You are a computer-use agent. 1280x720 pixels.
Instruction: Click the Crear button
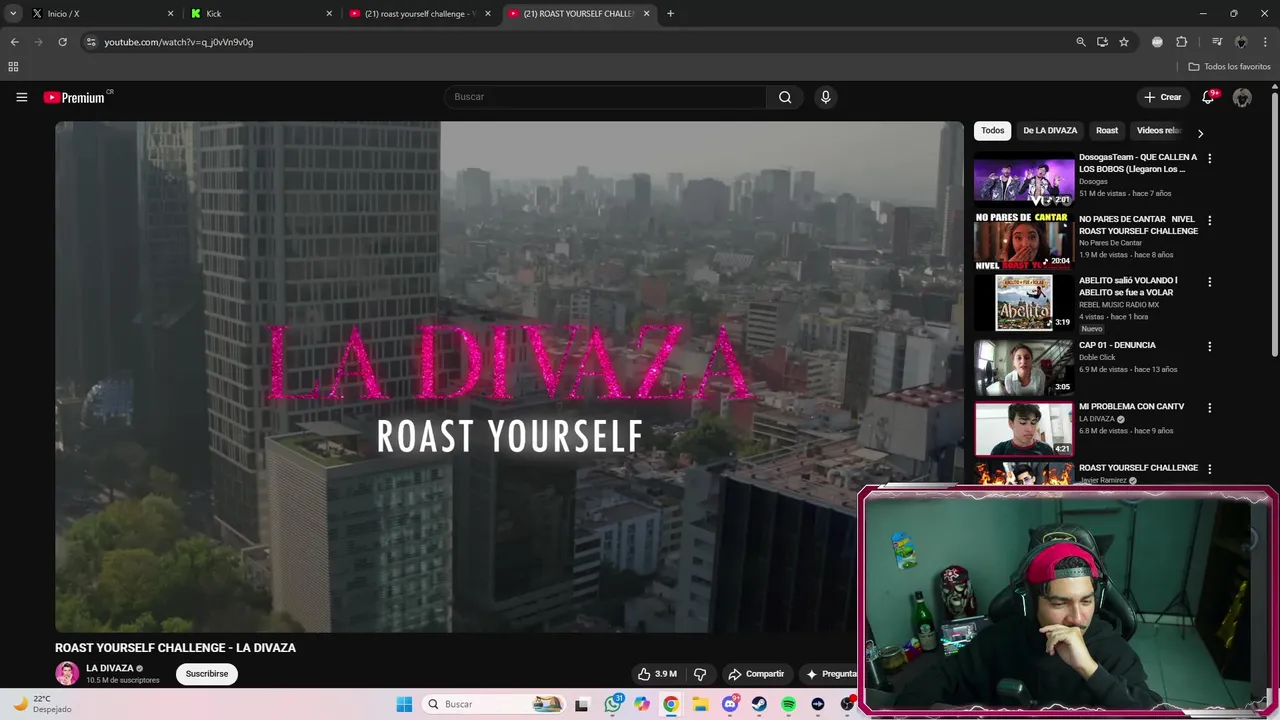(x=1163, y=97)
